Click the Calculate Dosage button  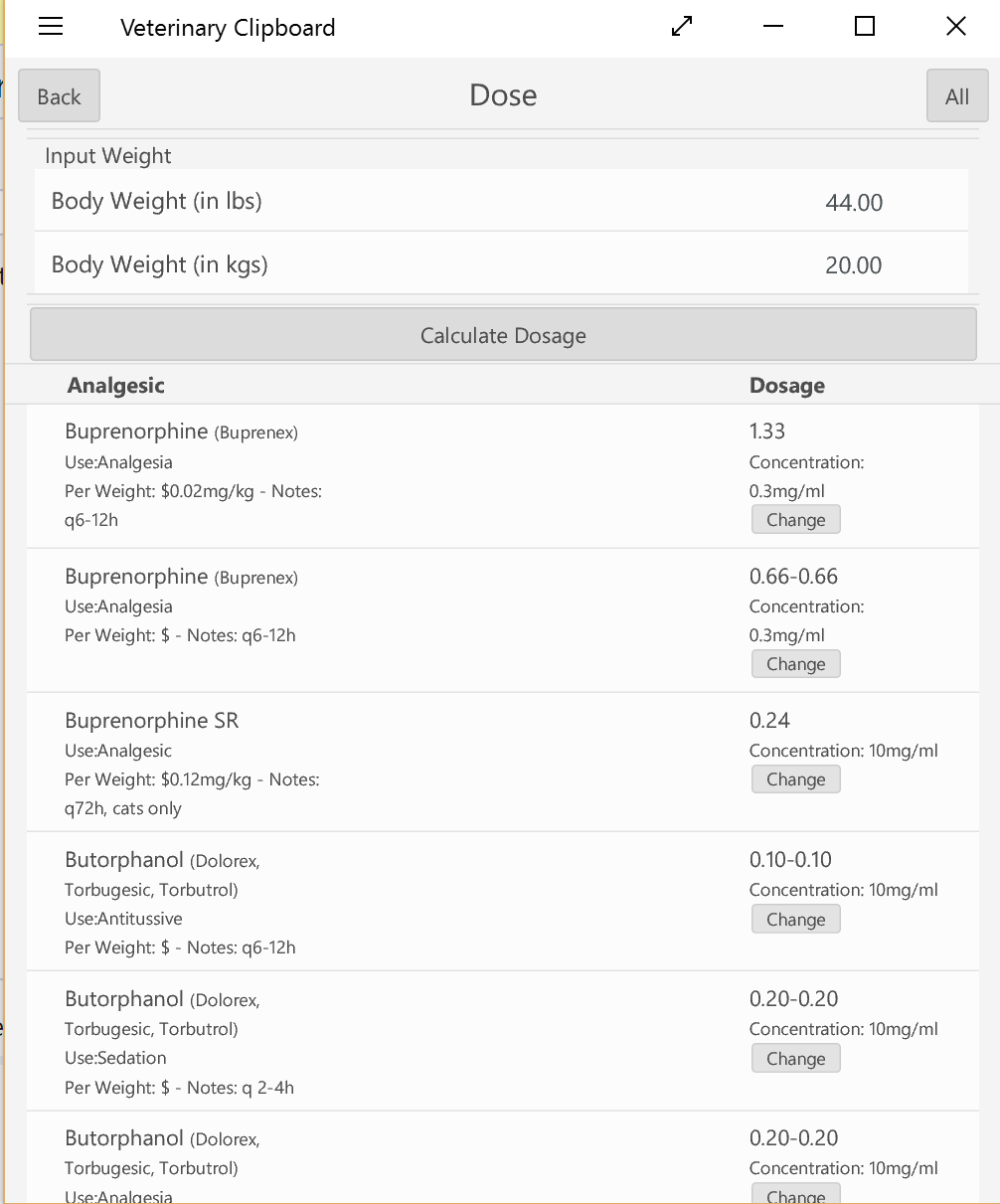pyautogui.click(x=503, y=335)
